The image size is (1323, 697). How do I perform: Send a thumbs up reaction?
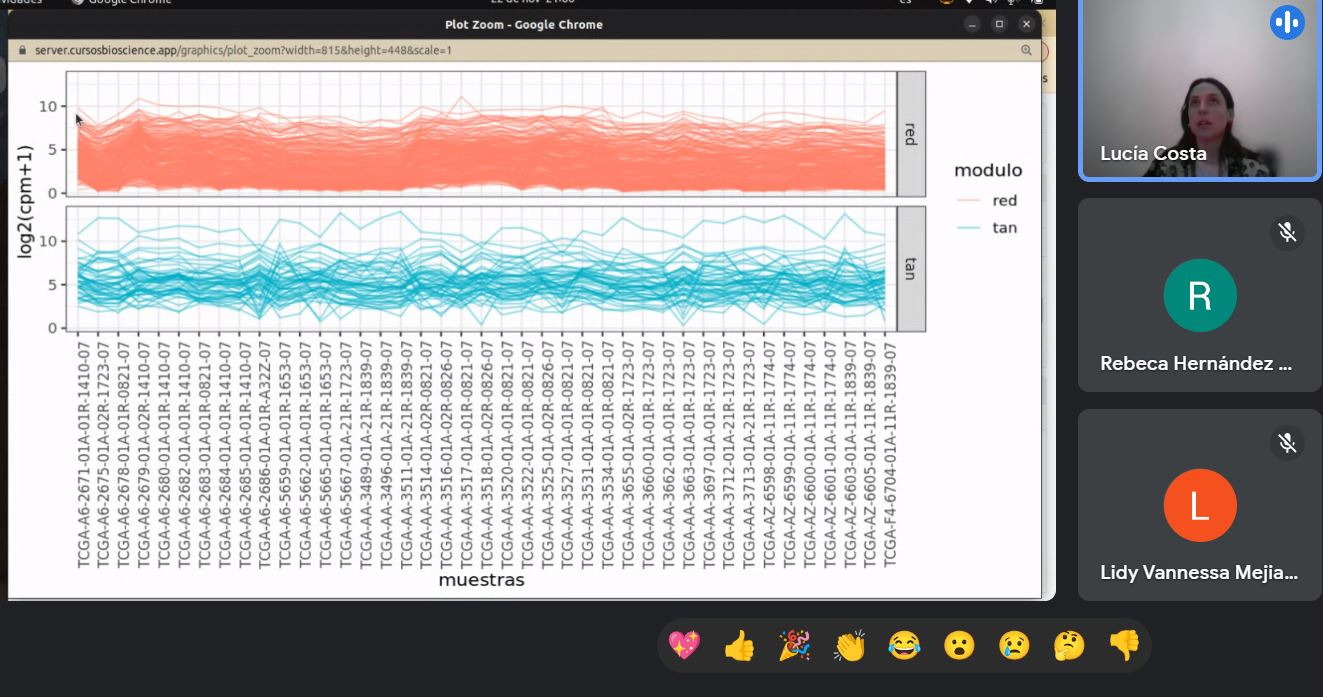coord(740,646)
